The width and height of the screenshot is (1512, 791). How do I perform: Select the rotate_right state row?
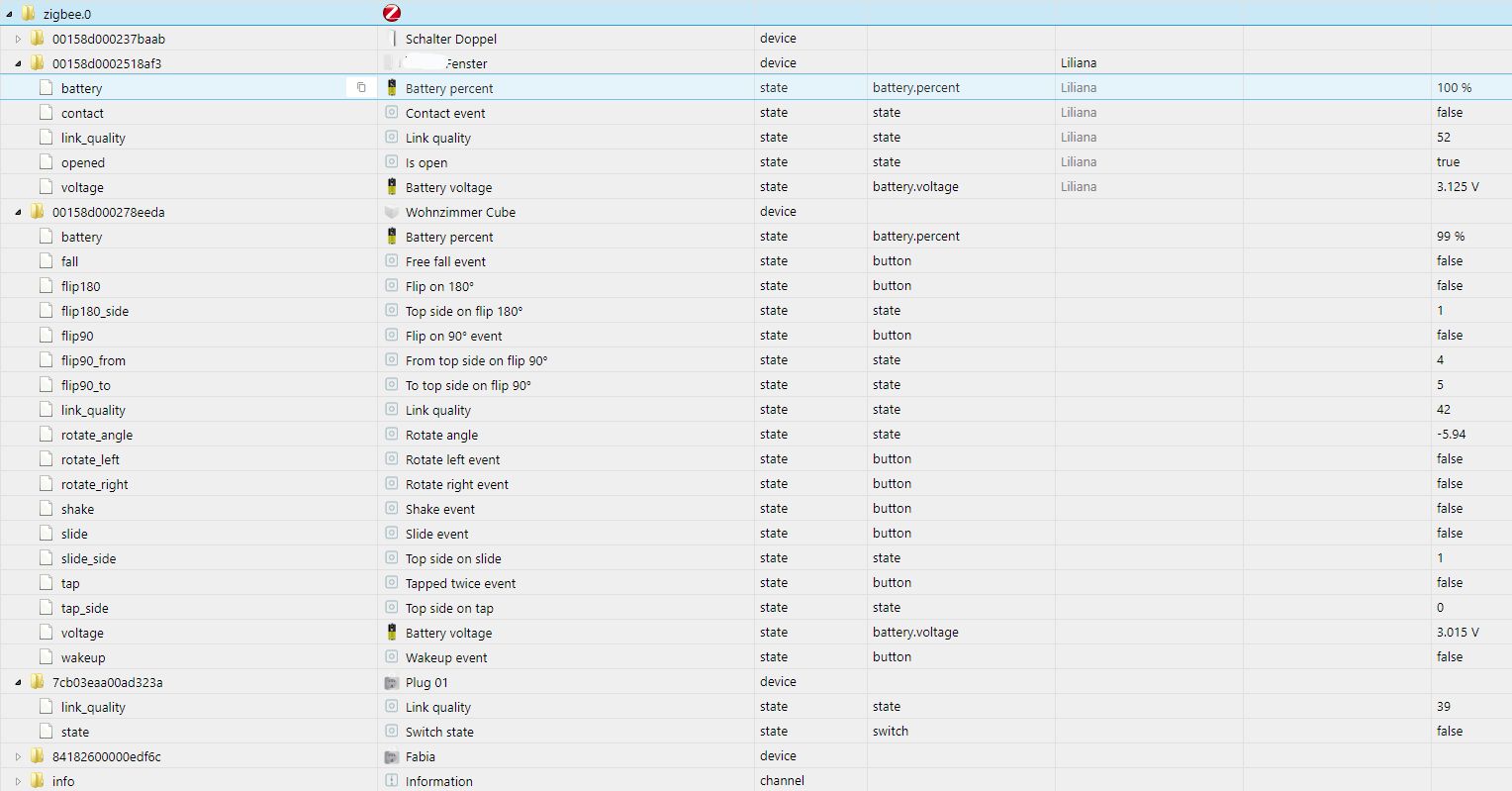756,483
